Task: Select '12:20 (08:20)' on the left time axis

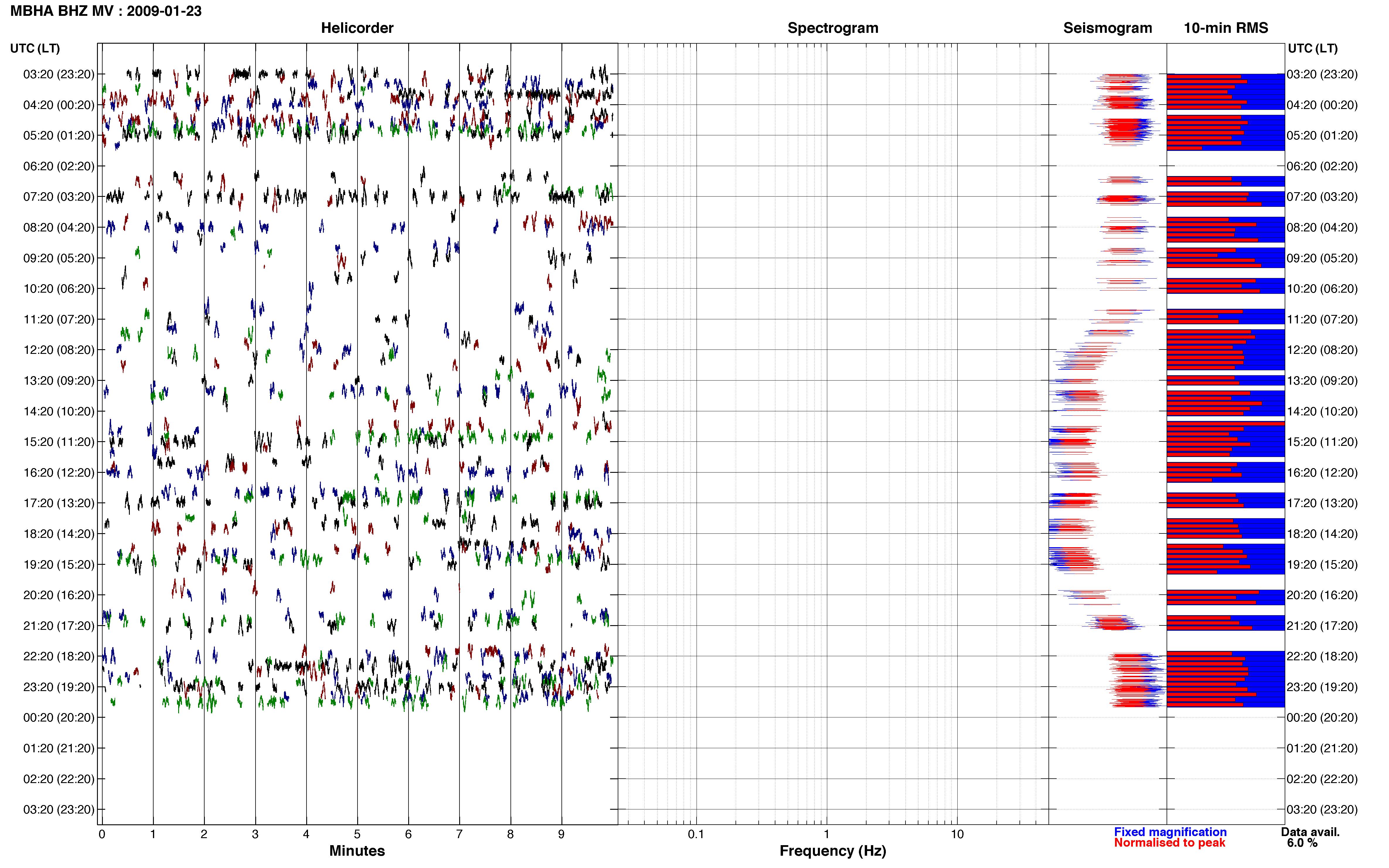Action: pyautogui.click(x=59, y=350)
